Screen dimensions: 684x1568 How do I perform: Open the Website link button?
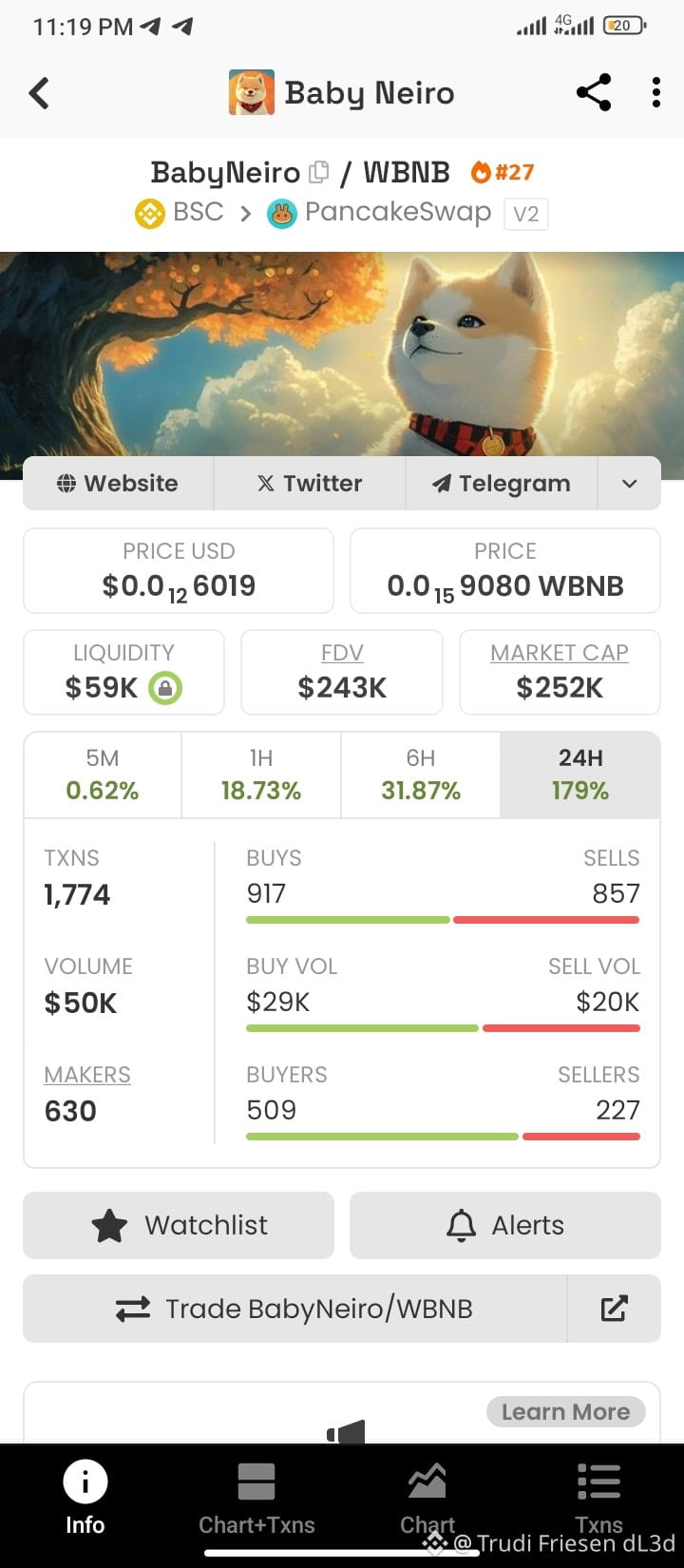118,484
